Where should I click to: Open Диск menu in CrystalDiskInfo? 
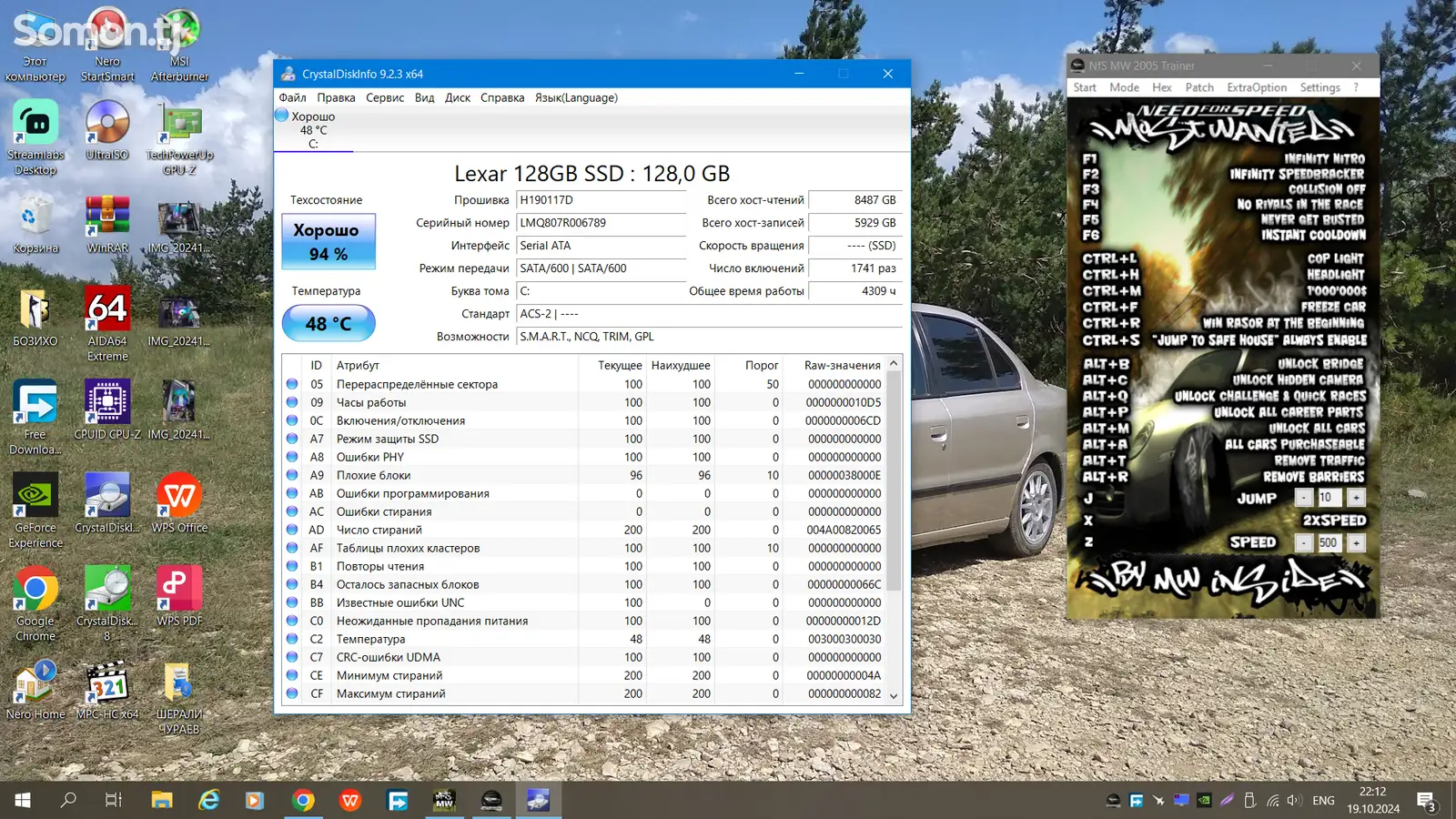(x=458, y=97)
